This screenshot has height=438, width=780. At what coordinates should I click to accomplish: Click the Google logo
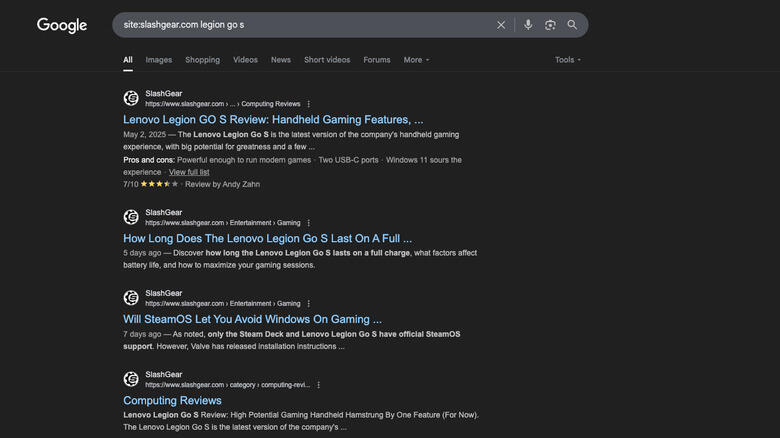(x=62, y=25)
